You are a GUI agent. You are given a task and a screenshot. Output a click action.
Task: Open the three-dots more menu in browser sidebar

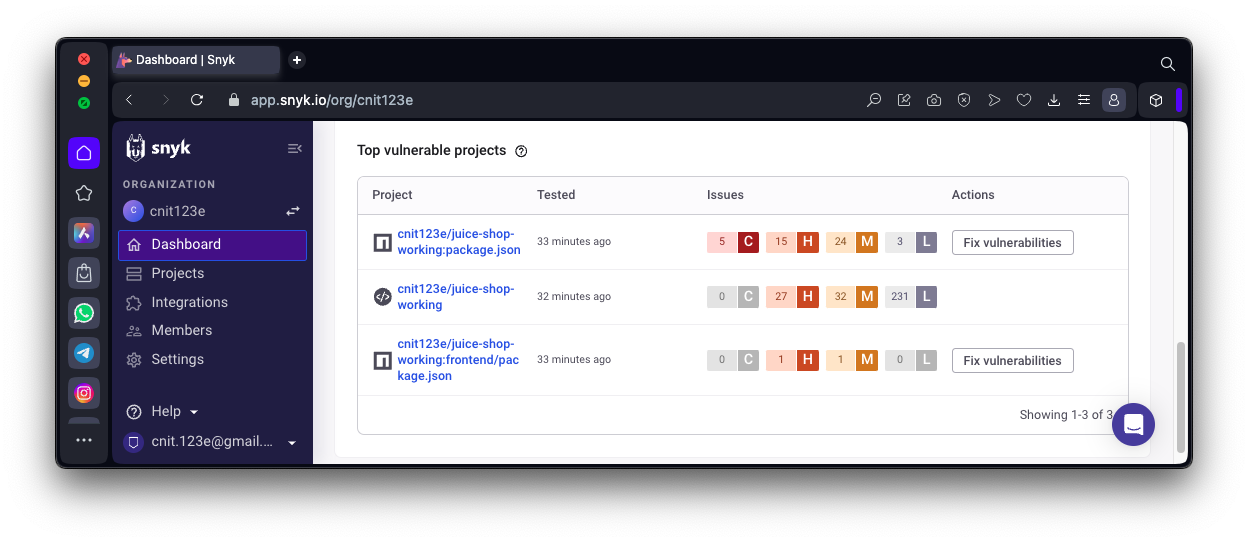84,442
